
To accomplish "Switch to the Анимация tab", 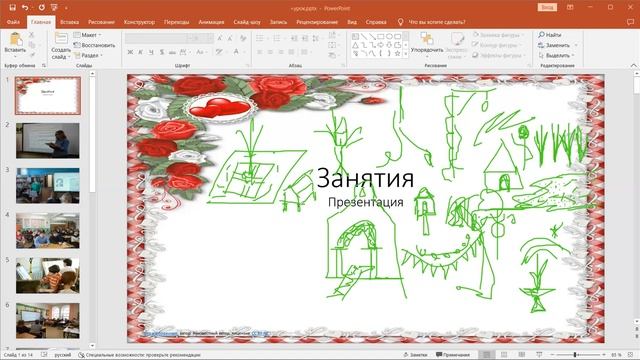I will [x=211, y=22].
